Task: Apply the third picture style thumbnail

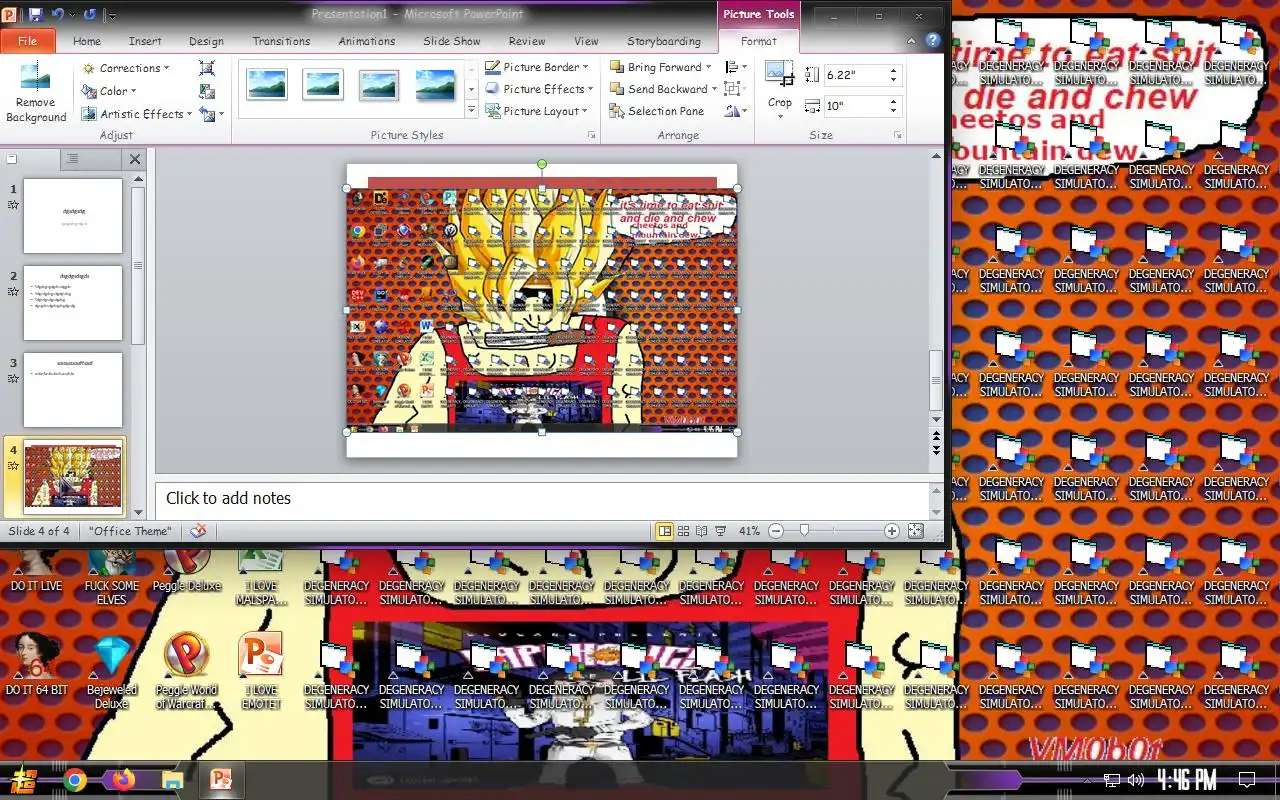Action: [x=379, y=84]
